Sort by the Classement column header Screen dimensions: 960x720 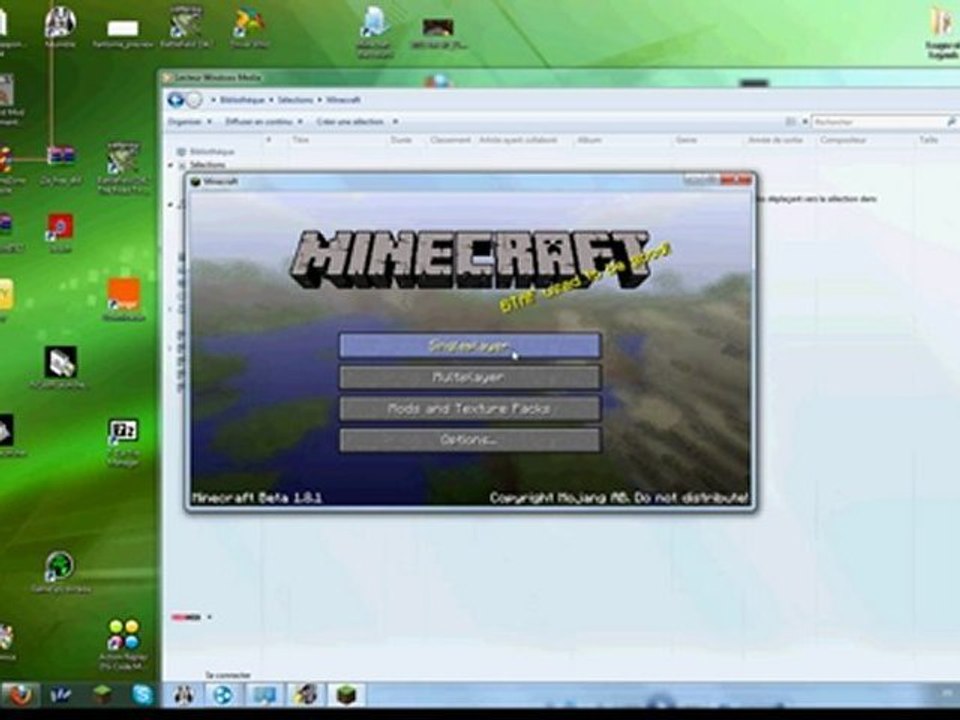point(450,140)
